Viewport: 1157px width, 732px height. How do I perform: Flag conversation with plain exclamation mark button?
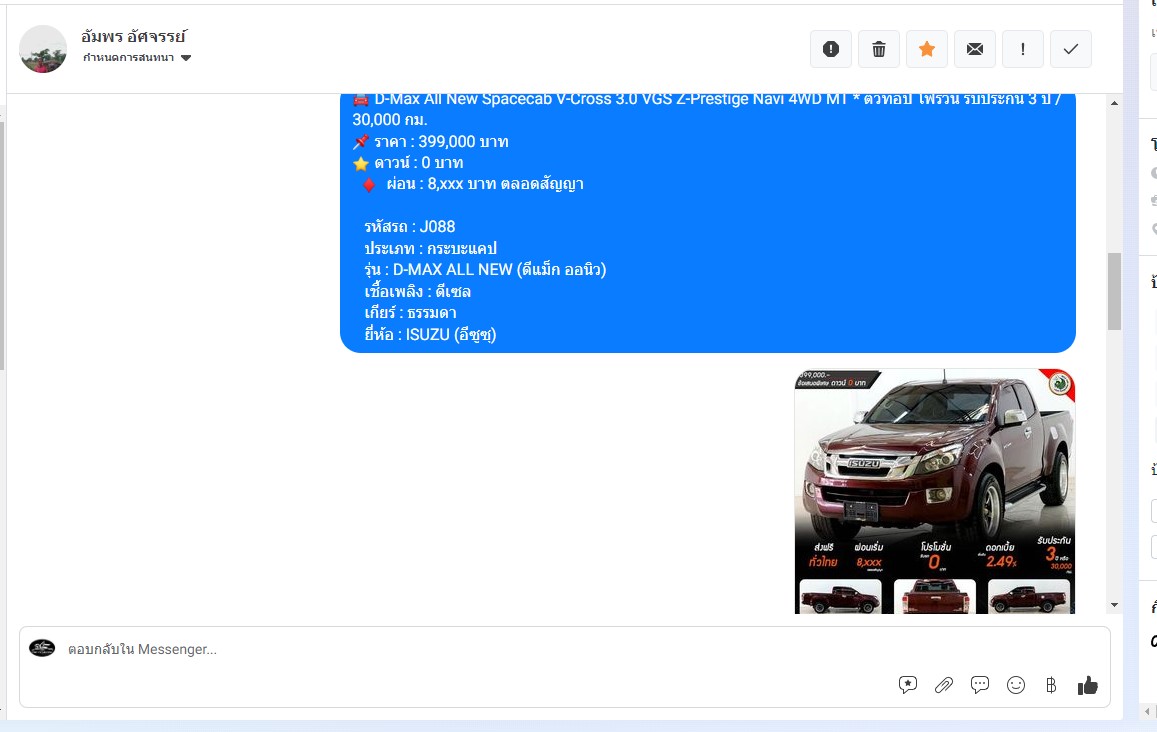click(1023, 49)
